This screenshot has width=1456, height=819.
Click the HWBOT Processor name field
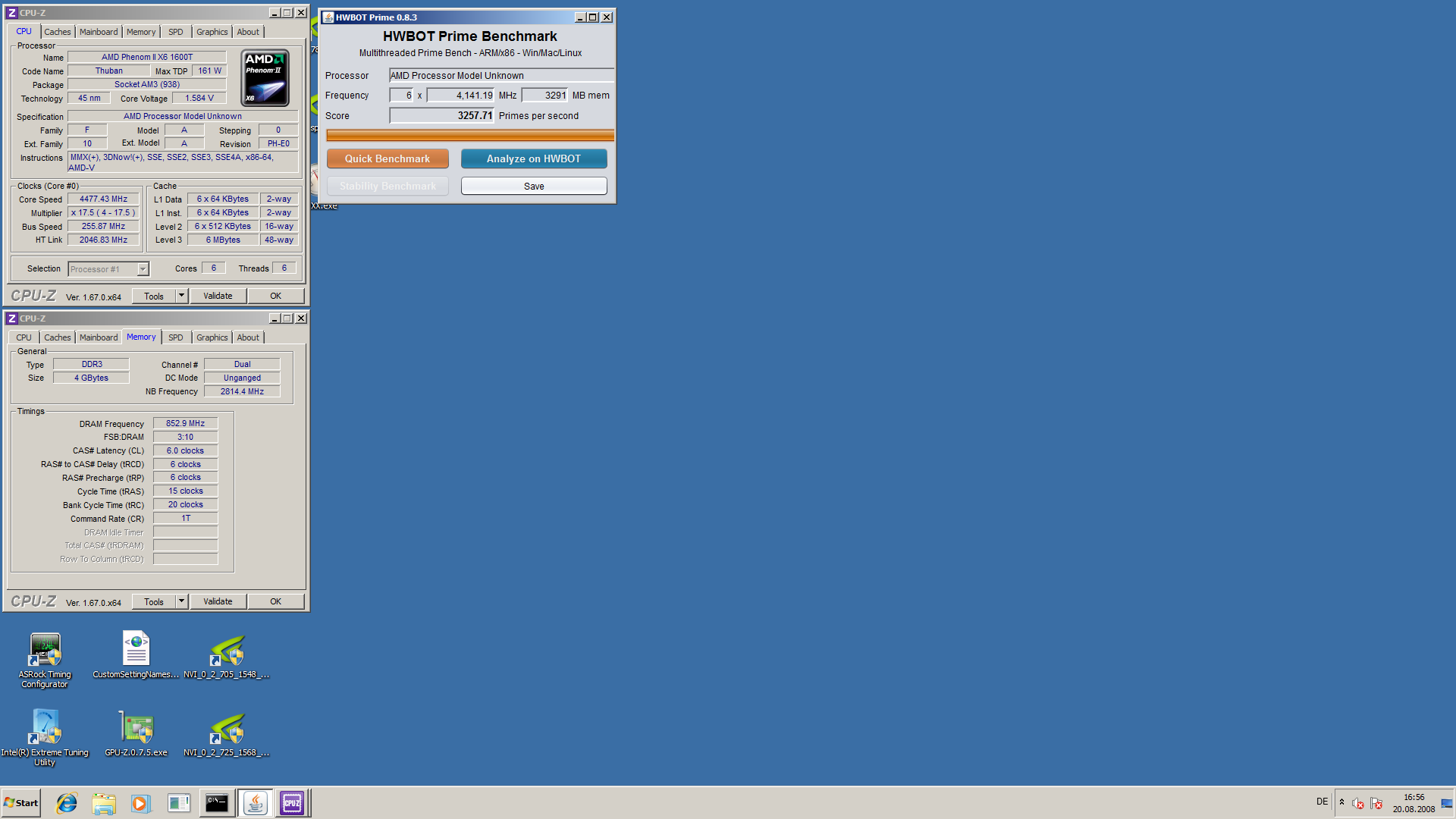[x=501, y=75]
